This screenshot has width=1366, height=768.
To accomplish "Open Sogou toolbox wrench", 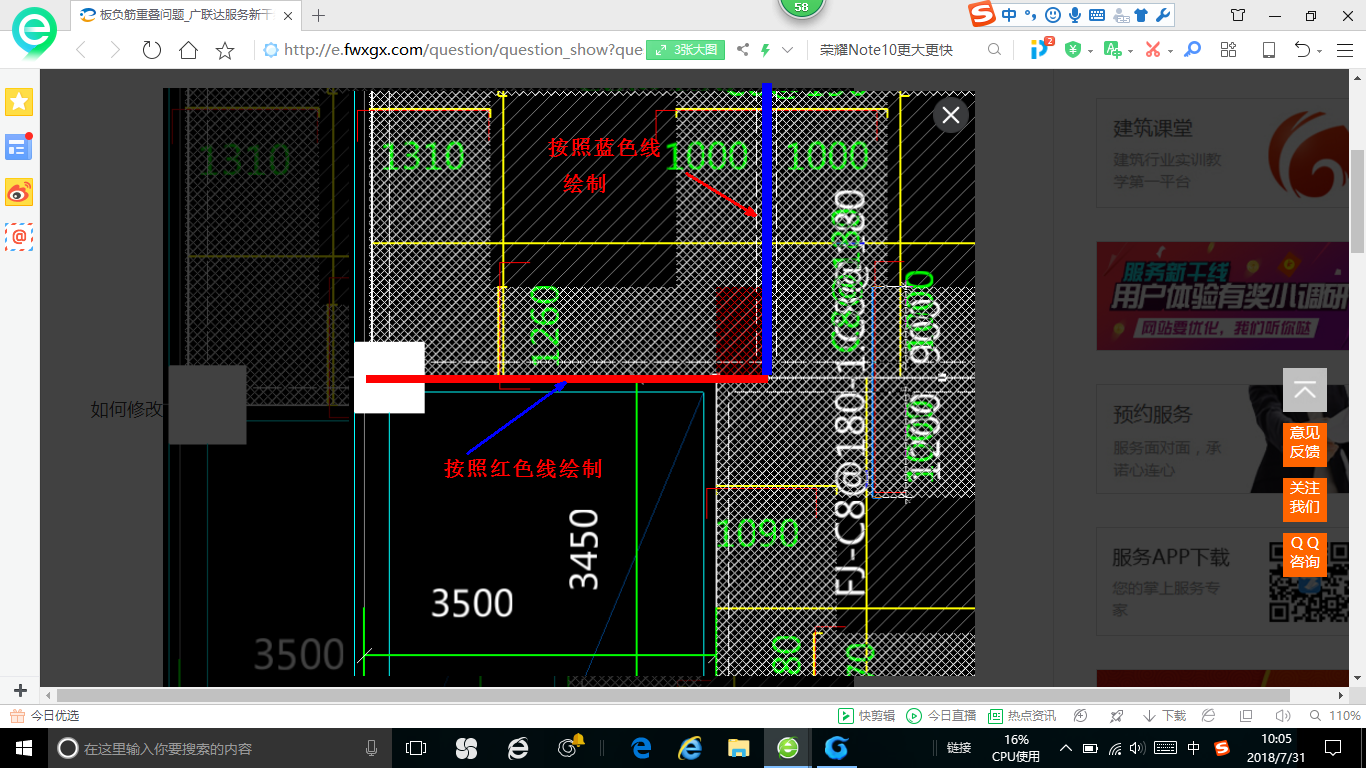I will (1162, 15).
